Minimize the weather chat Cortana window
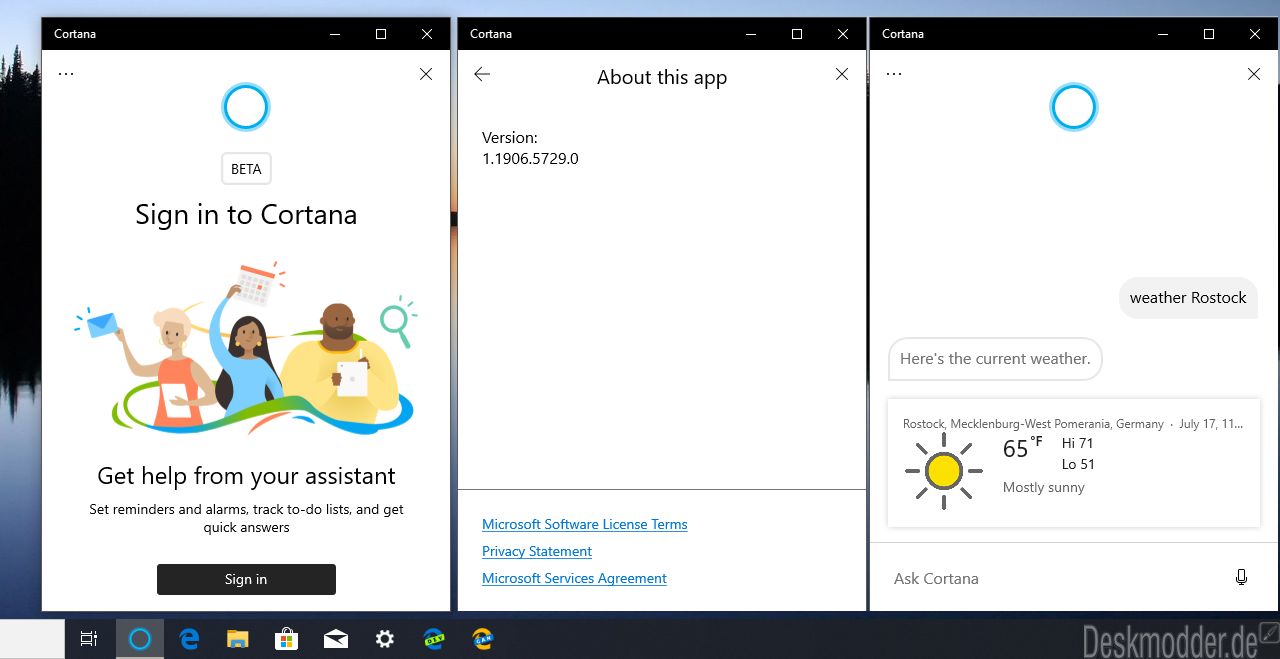 [1163, 34]
